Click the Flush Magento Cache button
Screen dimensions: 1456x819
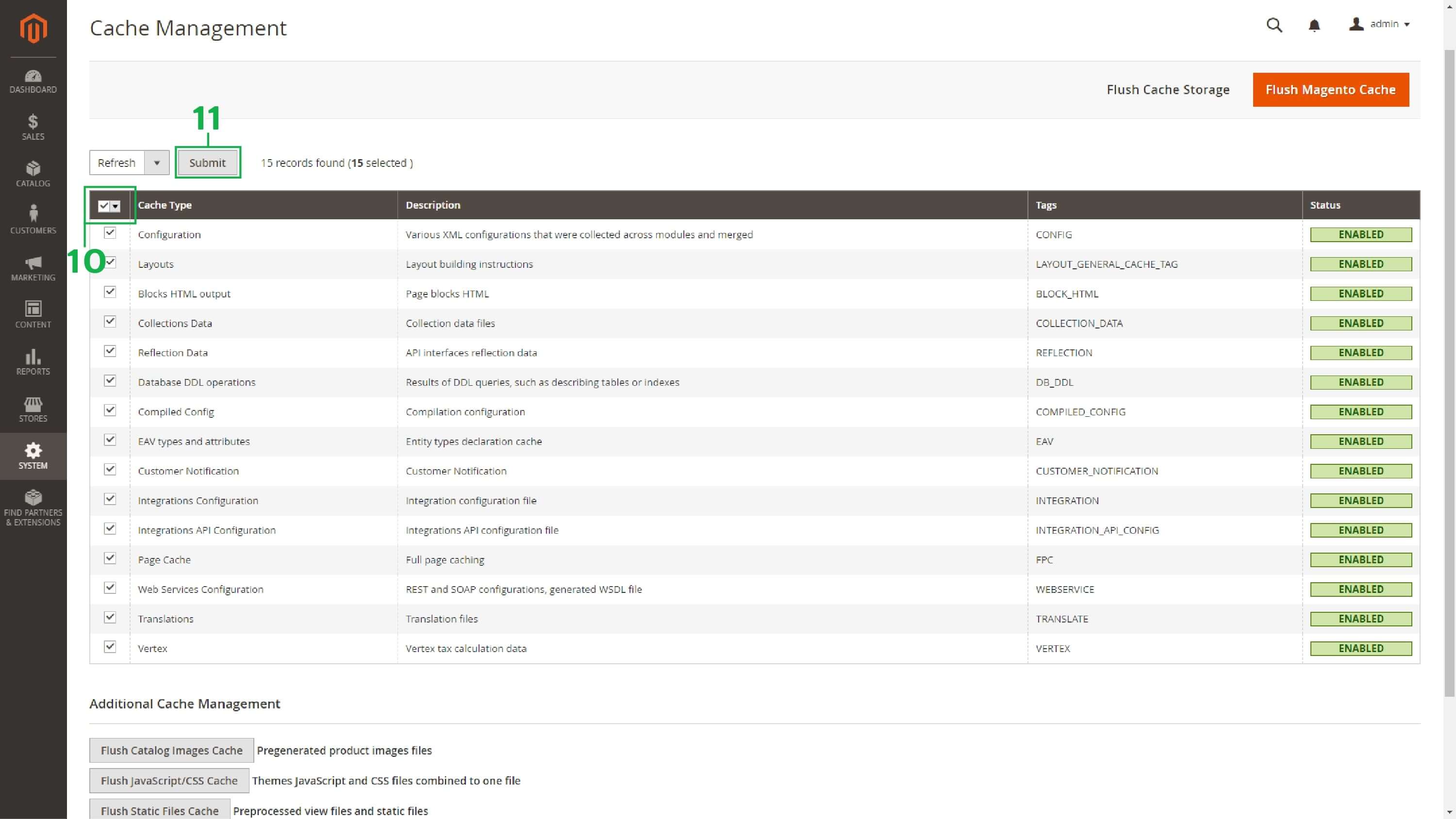1330,90
